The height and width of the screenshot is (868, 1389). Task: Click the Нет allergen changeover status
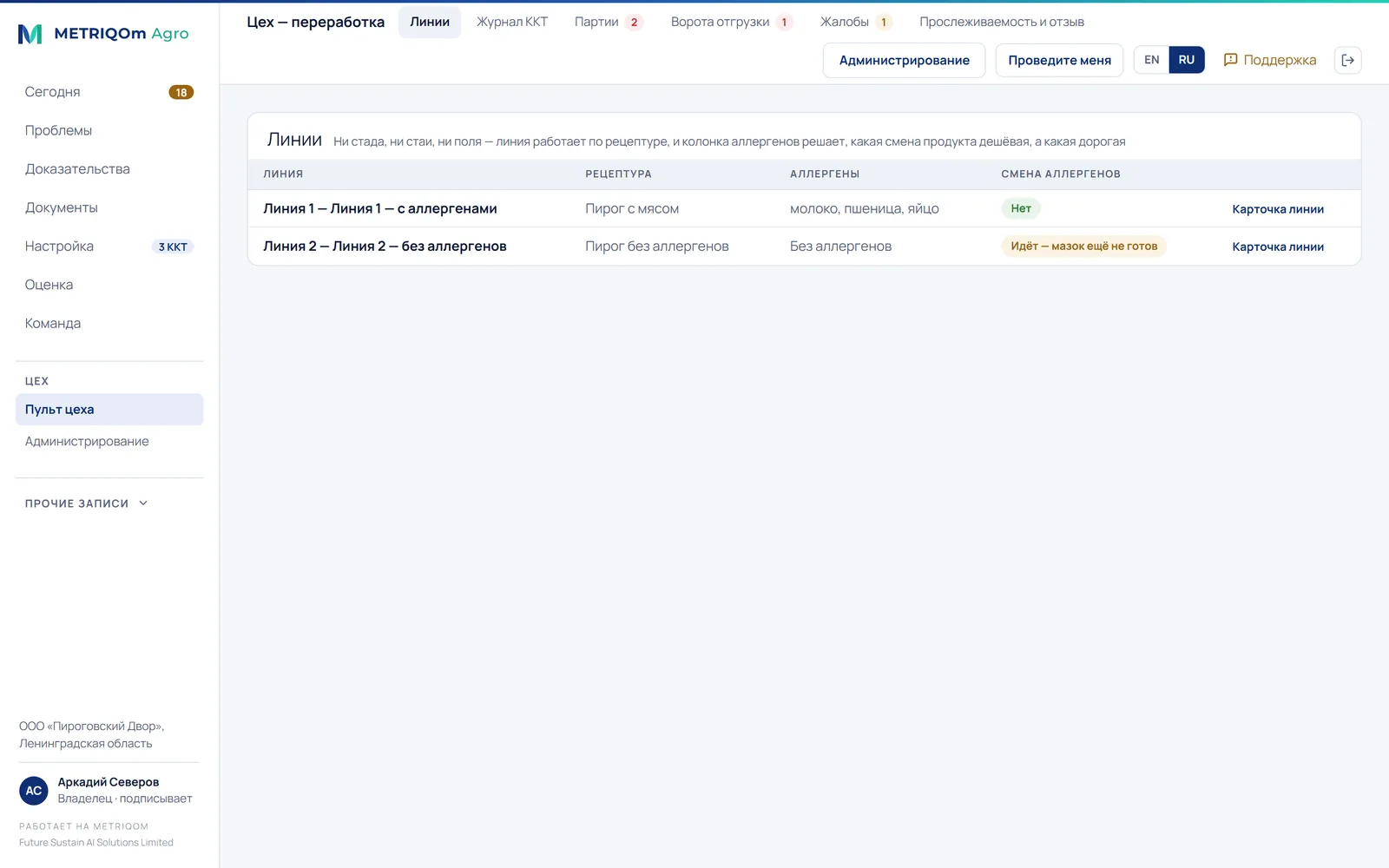(1021, 208)
